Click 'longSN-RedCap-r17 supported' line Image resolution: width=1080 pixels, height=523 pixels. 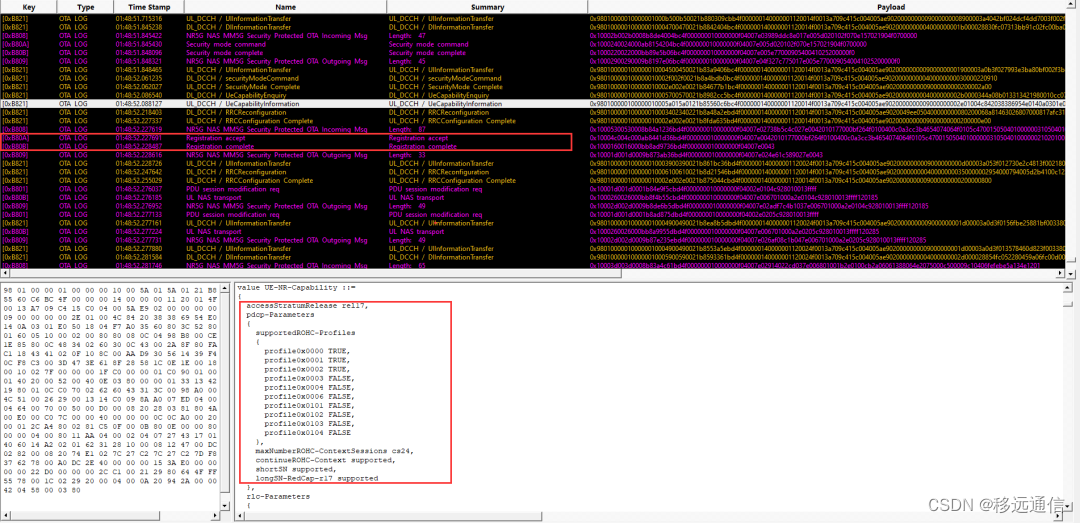317,478
